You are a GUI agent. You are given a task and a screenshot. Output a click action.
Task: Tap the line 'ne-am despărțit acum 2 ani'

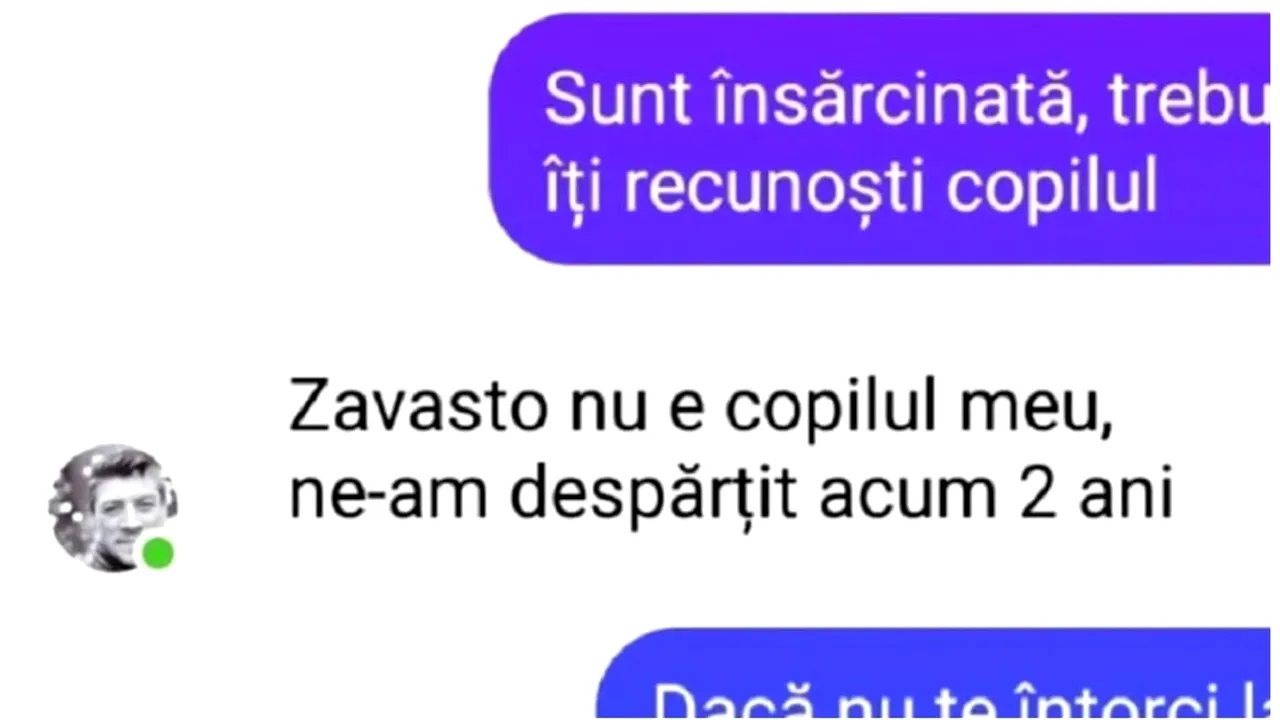pos(730,496)
